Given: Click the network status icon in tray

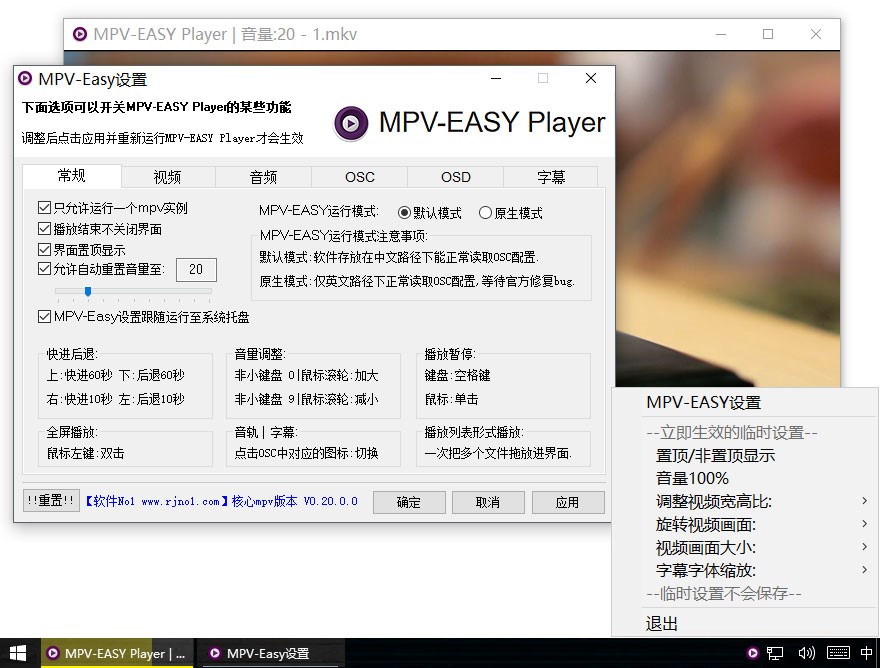Looking at the screenshot, I should (776, 653).
